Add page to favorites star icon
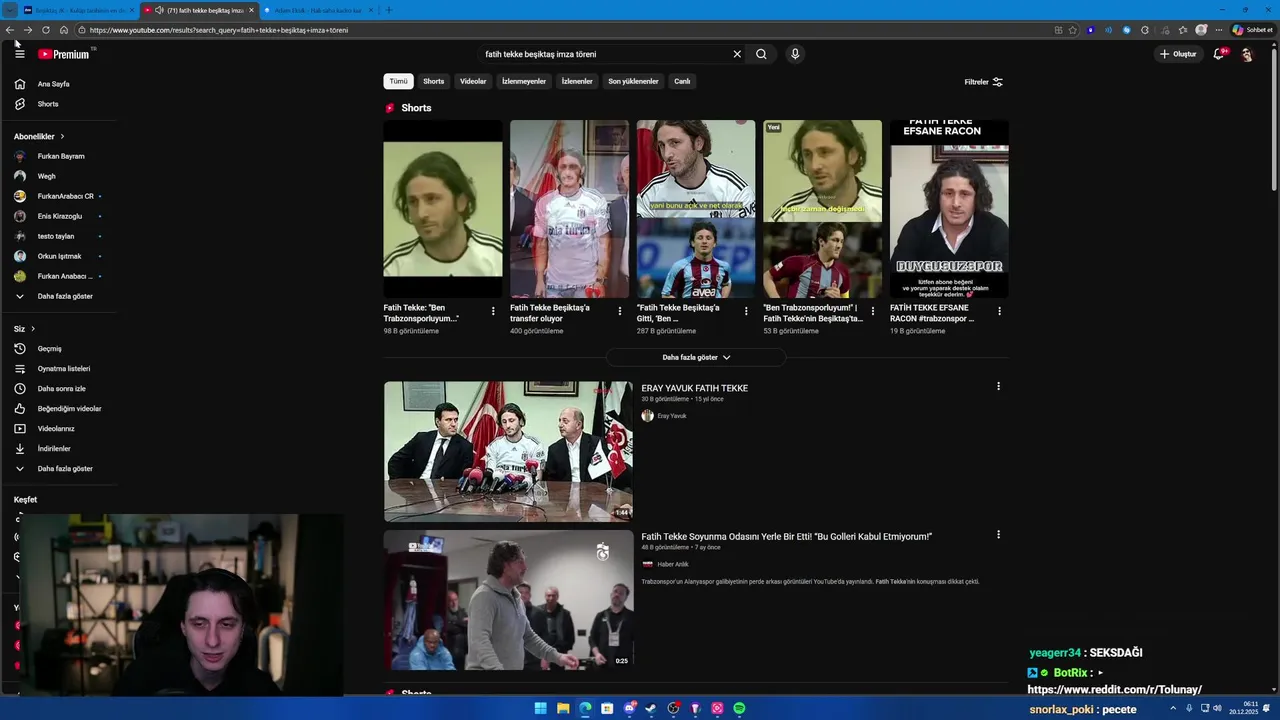The image size is (1280, 720). click(1073, 30)
